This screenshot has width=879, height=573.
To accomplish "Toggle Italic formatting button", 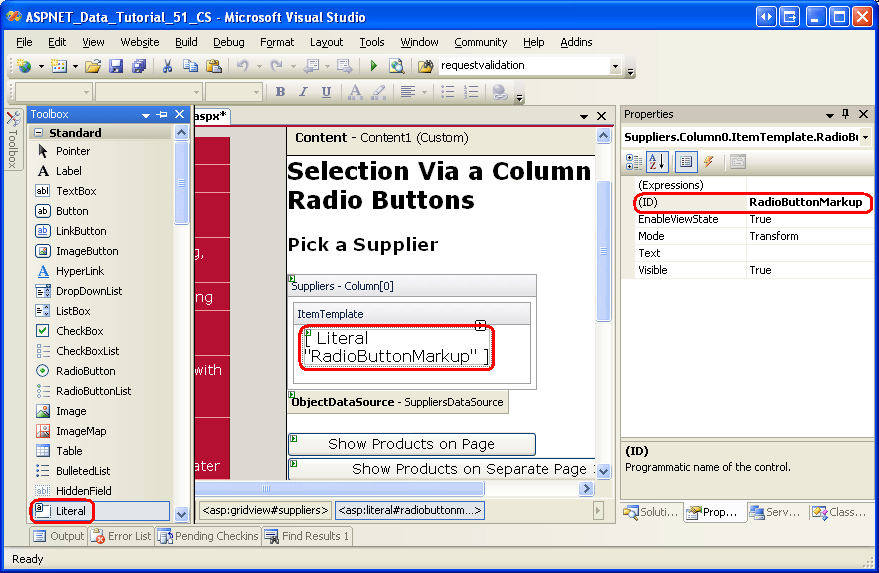I will pyautogui.click(x=303, y=92).
